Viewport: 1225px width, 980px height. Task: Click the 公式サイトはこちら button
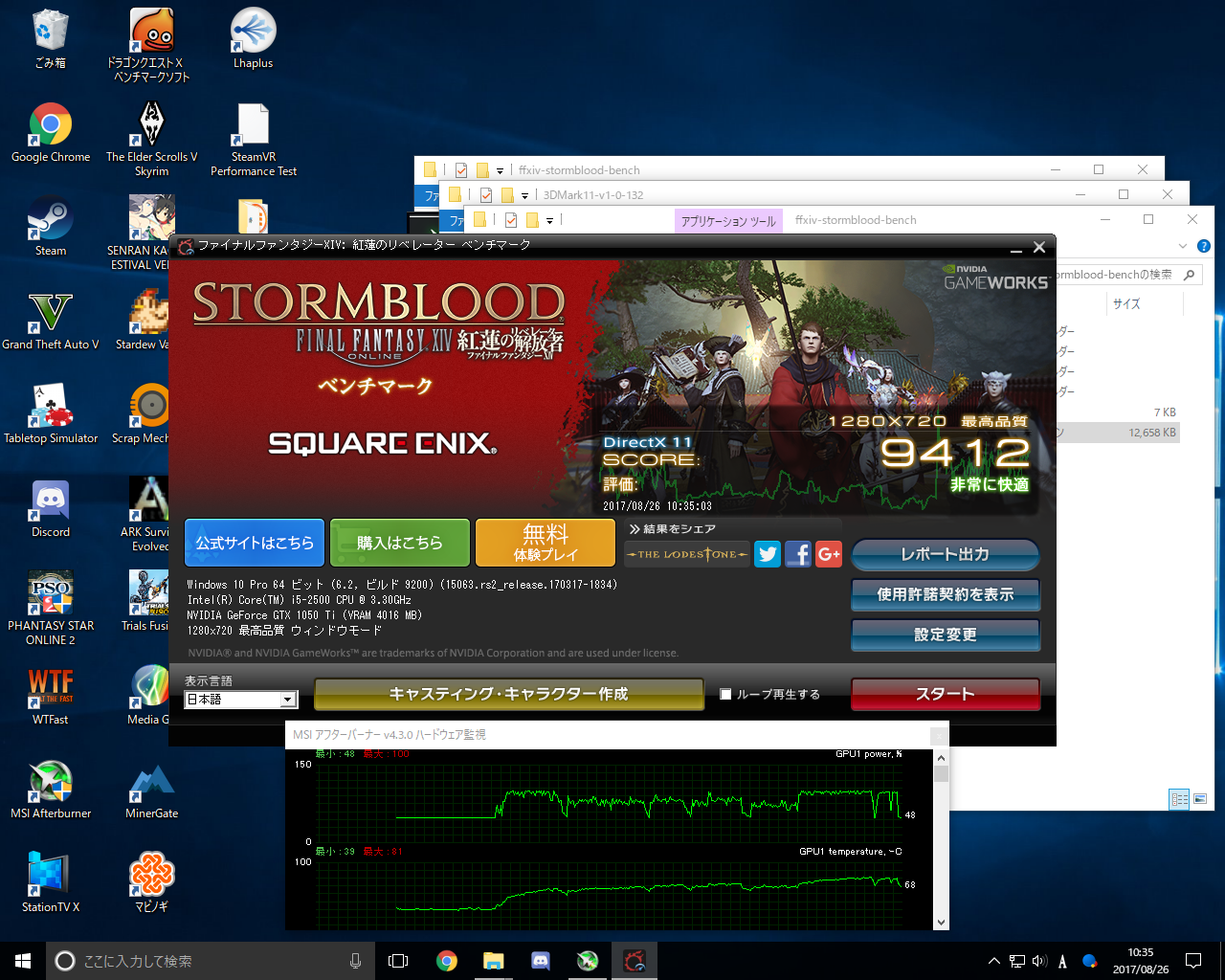pyautogui.click(x=255, y=543)
